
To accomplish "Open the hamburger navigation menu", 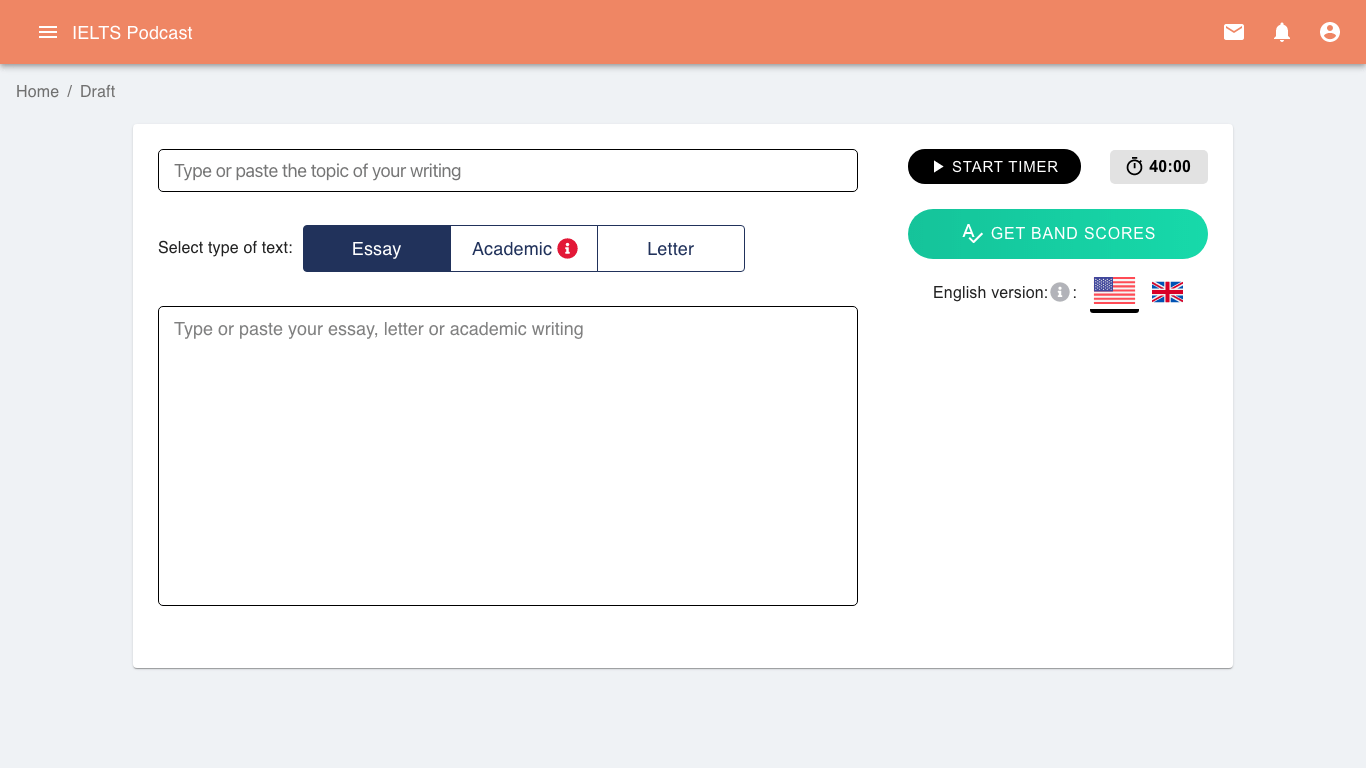I will tap(47, 31).
